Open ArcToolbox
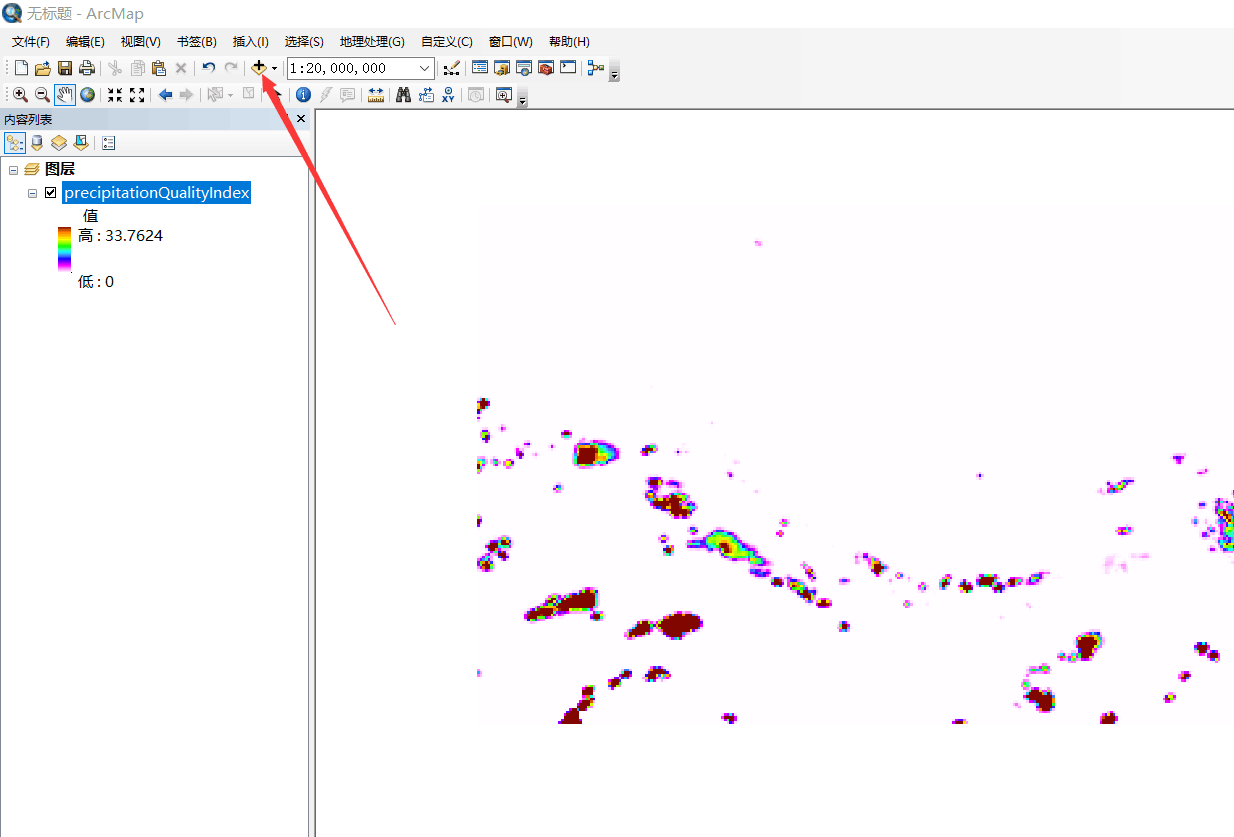1234x837 pixels. point(546,68)
